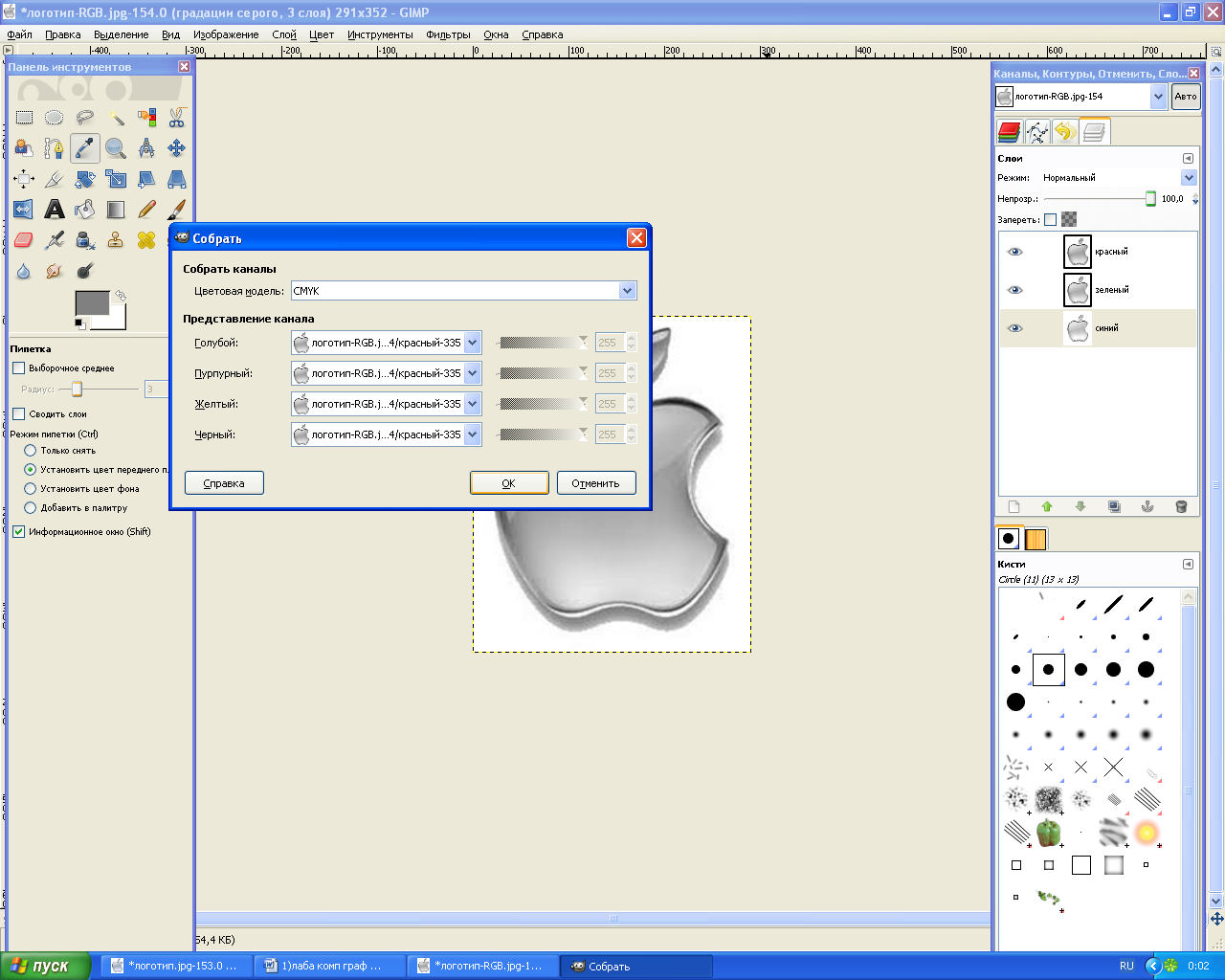Viewport: 1225px width, 980px height.
Task: Switch to the Channels tab
Action: point(1009,132)
